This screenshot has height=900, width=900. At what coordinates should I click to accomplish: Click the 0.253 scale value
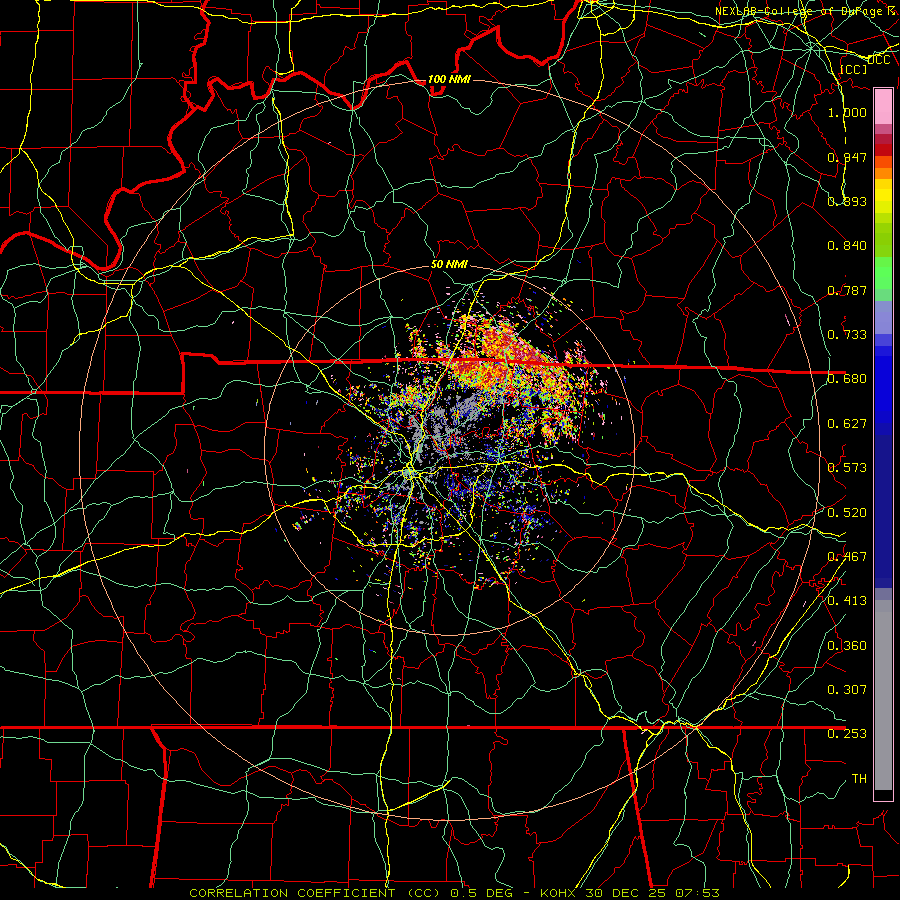tap(847, 734)
